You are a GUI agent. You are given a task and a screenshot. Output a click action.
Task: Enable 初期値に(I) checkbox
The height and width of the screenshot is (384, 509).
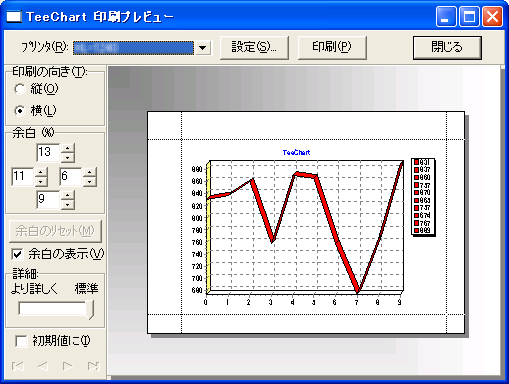click(x=53, y=341)
